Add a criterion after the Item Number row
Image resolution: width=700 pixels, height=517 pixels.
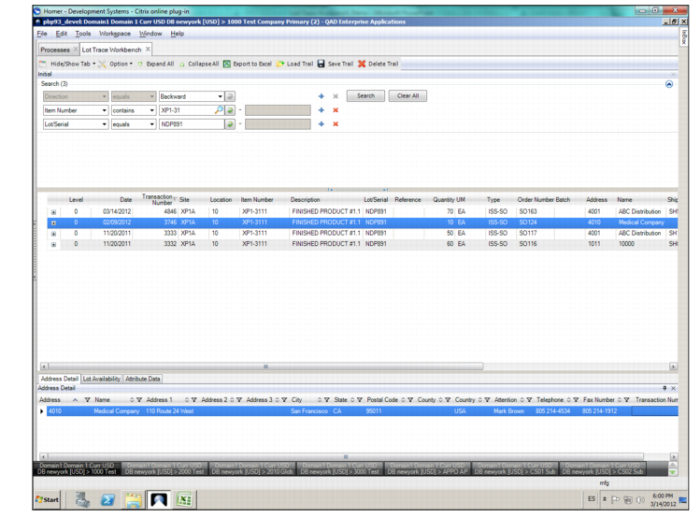pos(321,110)
